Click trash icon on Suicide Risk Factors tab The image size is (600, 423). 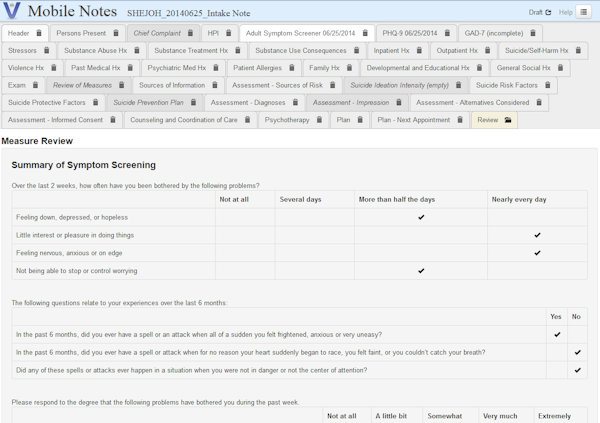[547, 85]
